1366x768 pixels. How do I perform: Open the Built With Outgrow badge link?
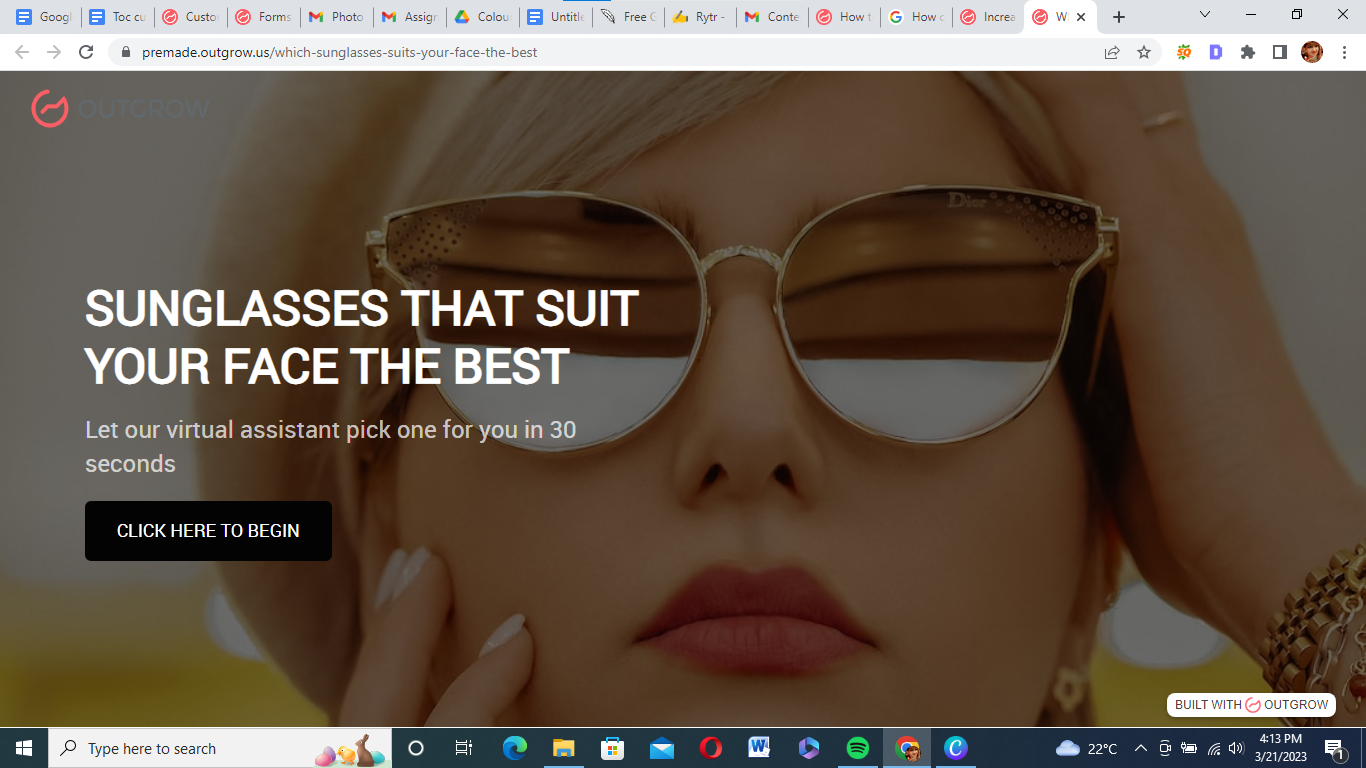(1251, 705)
